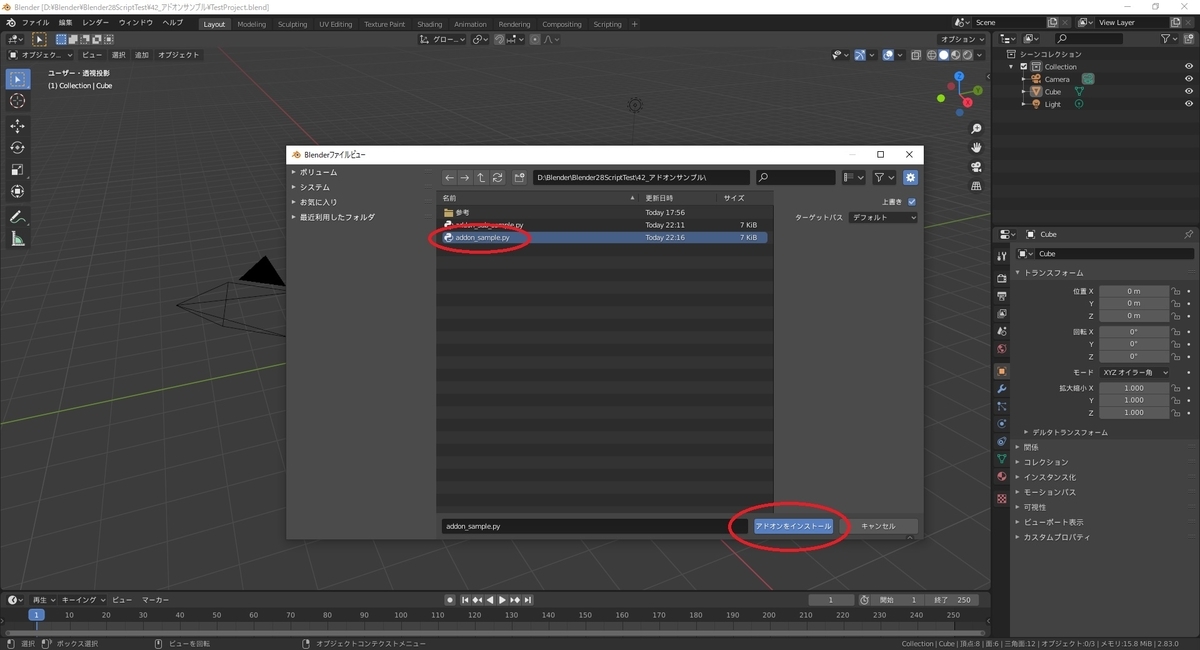
Task: Open the Object properties tab
Action: [1001, 371]
